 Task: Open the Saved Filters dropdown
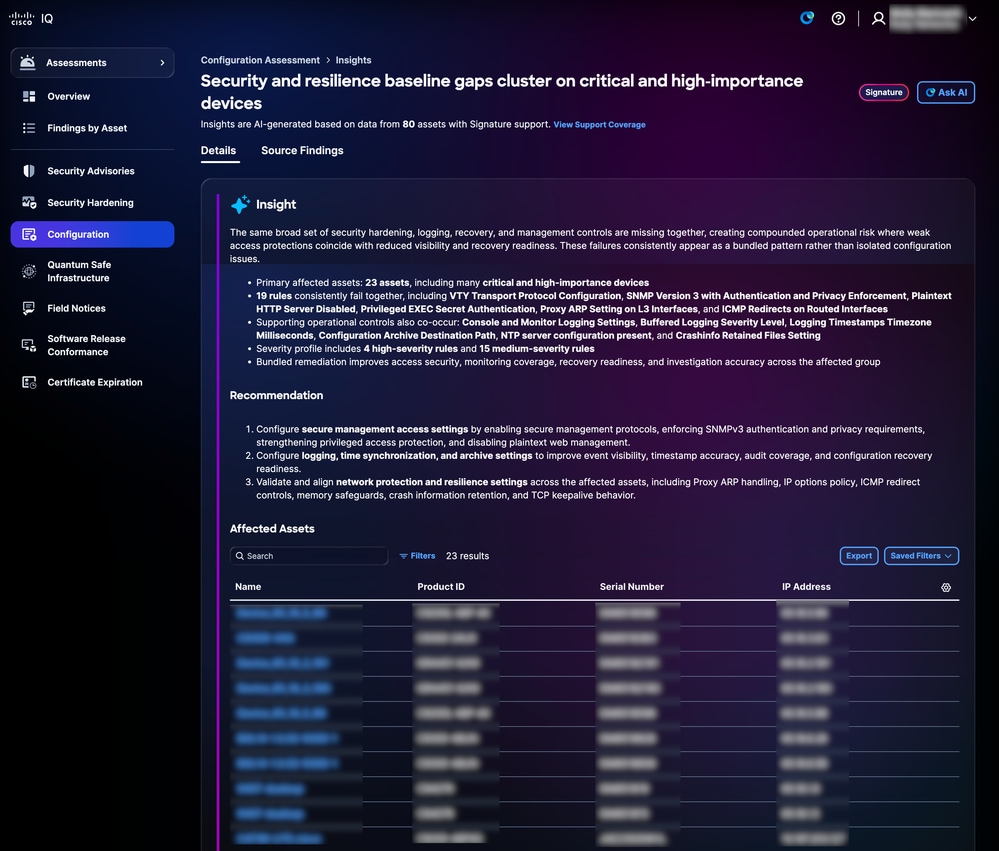pyautogui.click(x=921, y=556)
